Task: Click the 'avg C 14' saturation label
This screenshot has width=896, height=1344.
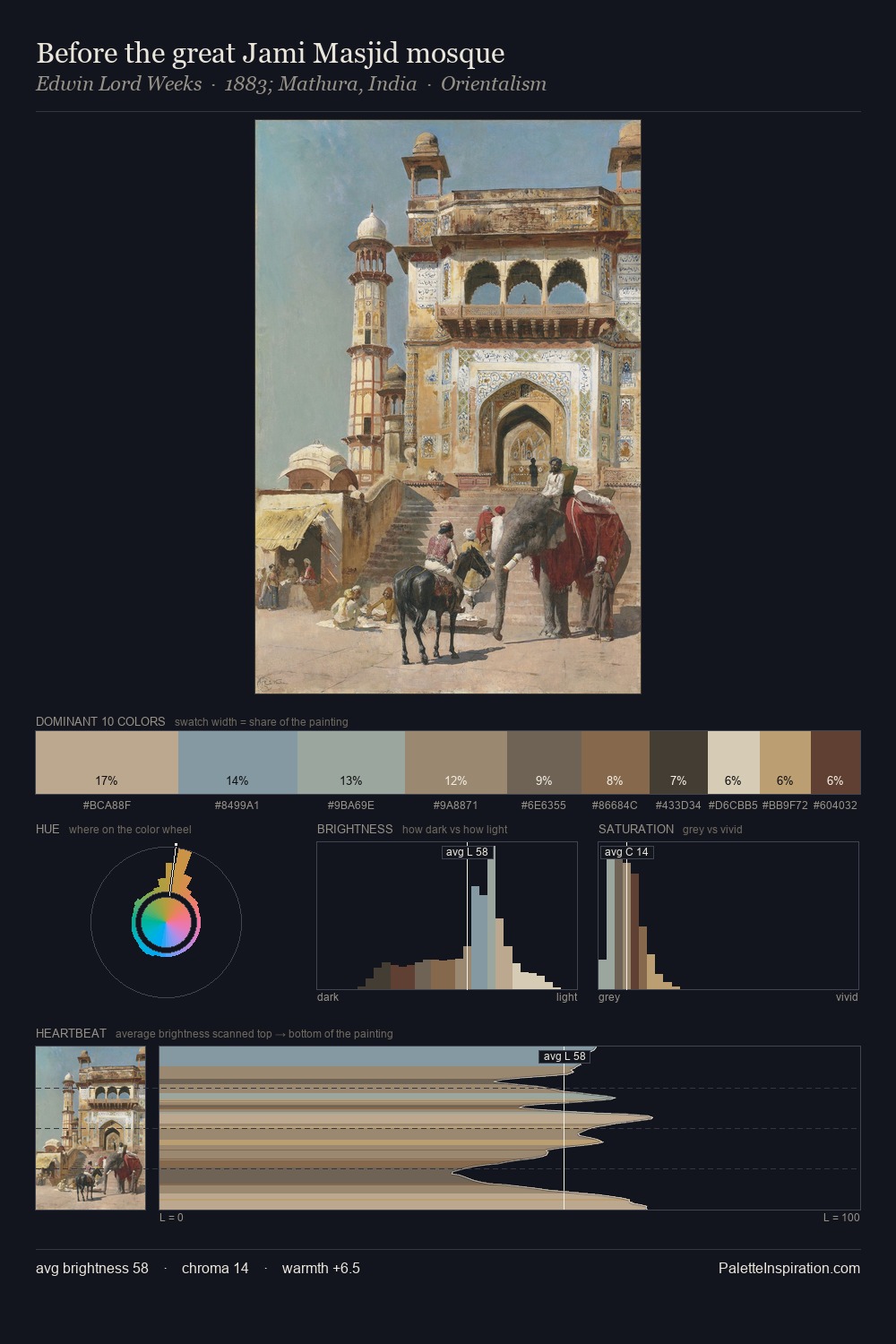Action: point(626,852)
